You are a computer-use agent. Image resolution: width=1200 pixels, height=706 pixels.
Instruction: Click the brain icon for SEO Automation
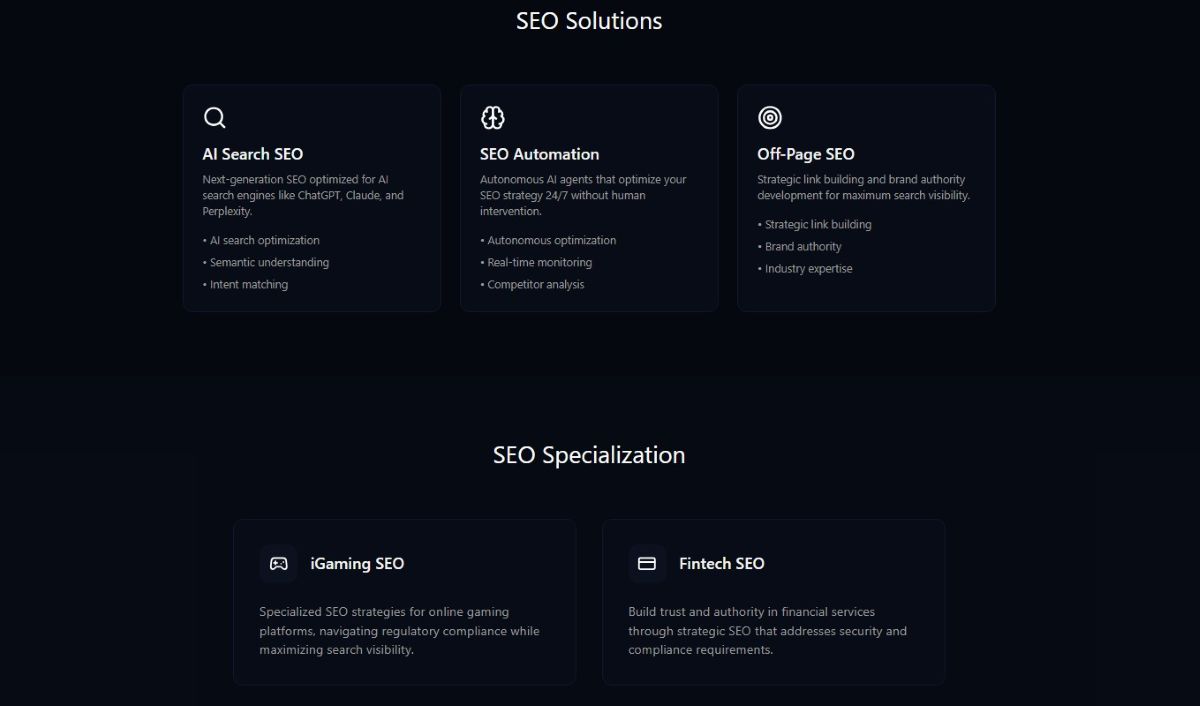click(492, 118)
